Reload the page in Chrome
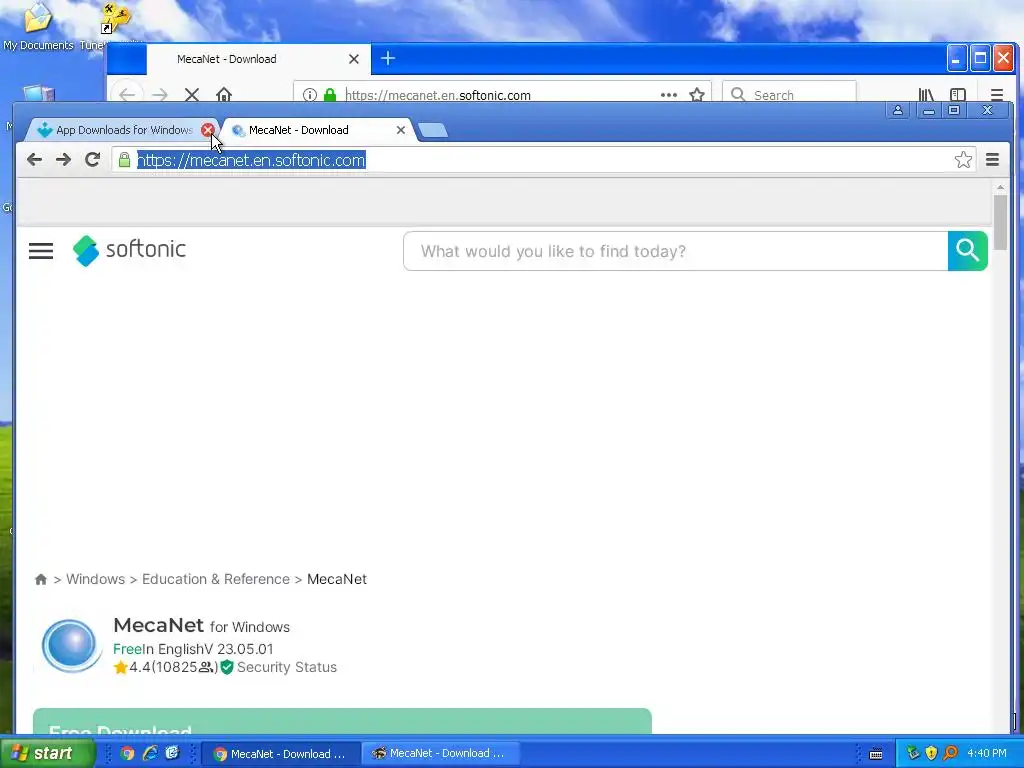Image resolution: width=1024 pixels, height=768 pixels. pos(92,159)
